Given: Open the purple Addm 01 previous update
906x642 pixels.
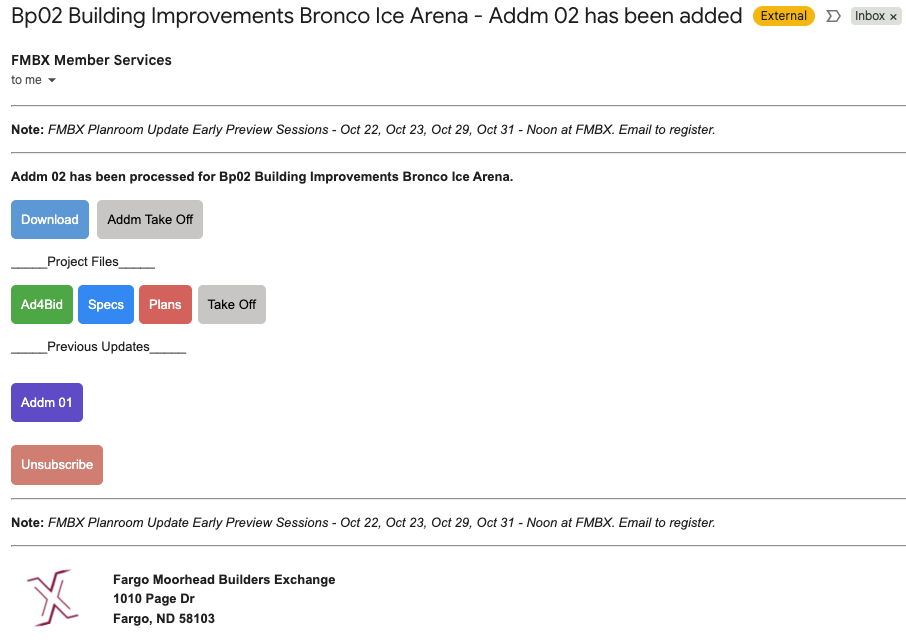Looking at the screenshot, I should coord(47,403).
